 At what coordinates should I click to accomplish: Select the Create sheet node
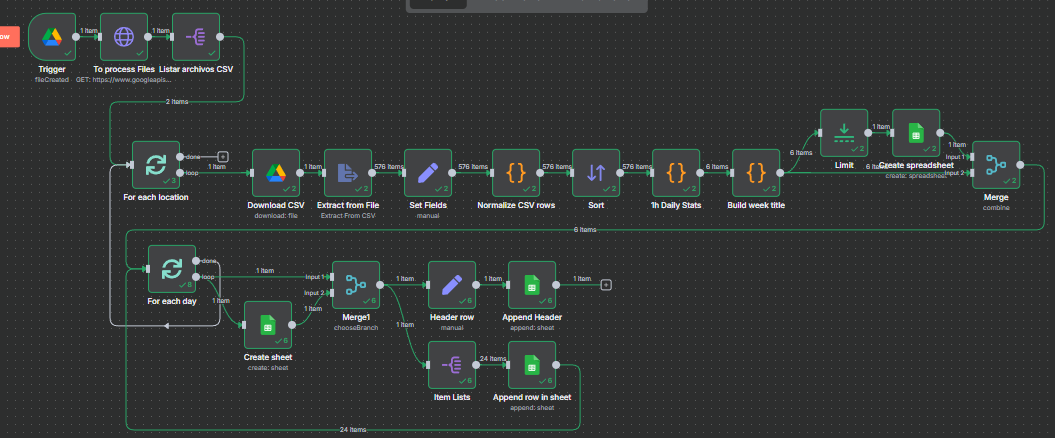268,325
